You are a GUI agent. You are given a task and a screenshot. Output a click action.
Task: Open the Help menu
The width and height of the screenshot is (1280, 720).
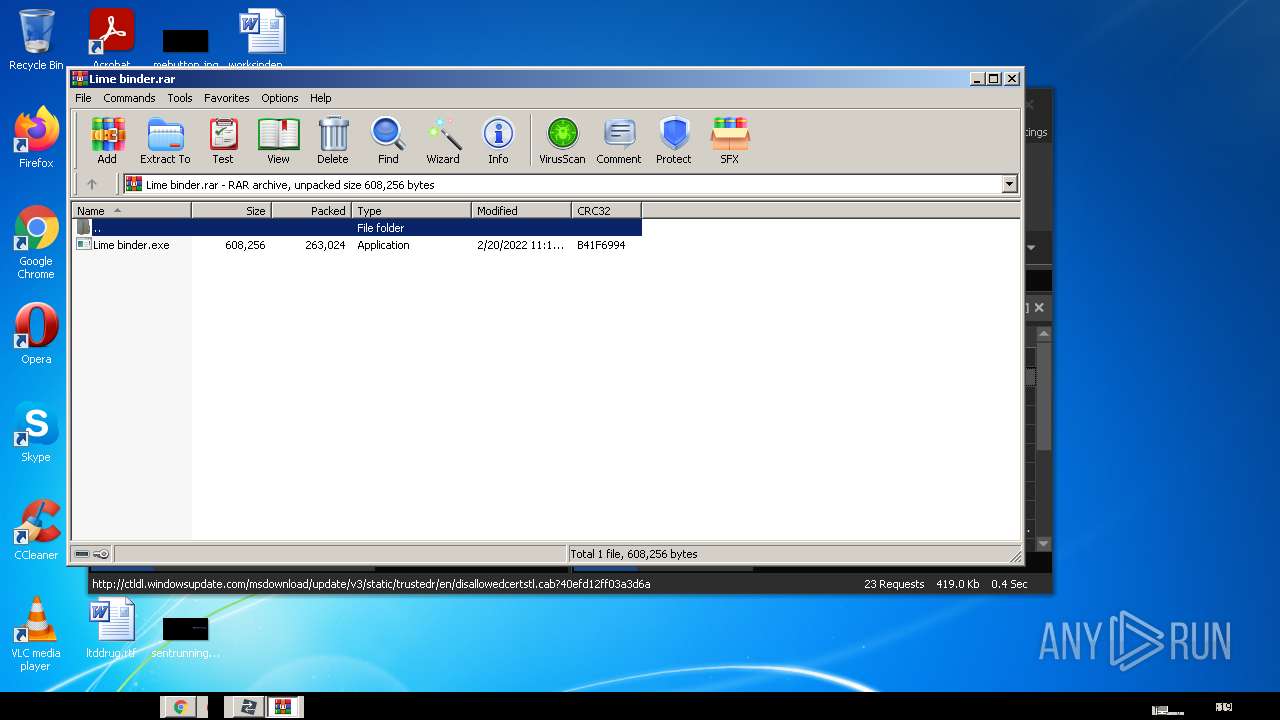(320, 98)
